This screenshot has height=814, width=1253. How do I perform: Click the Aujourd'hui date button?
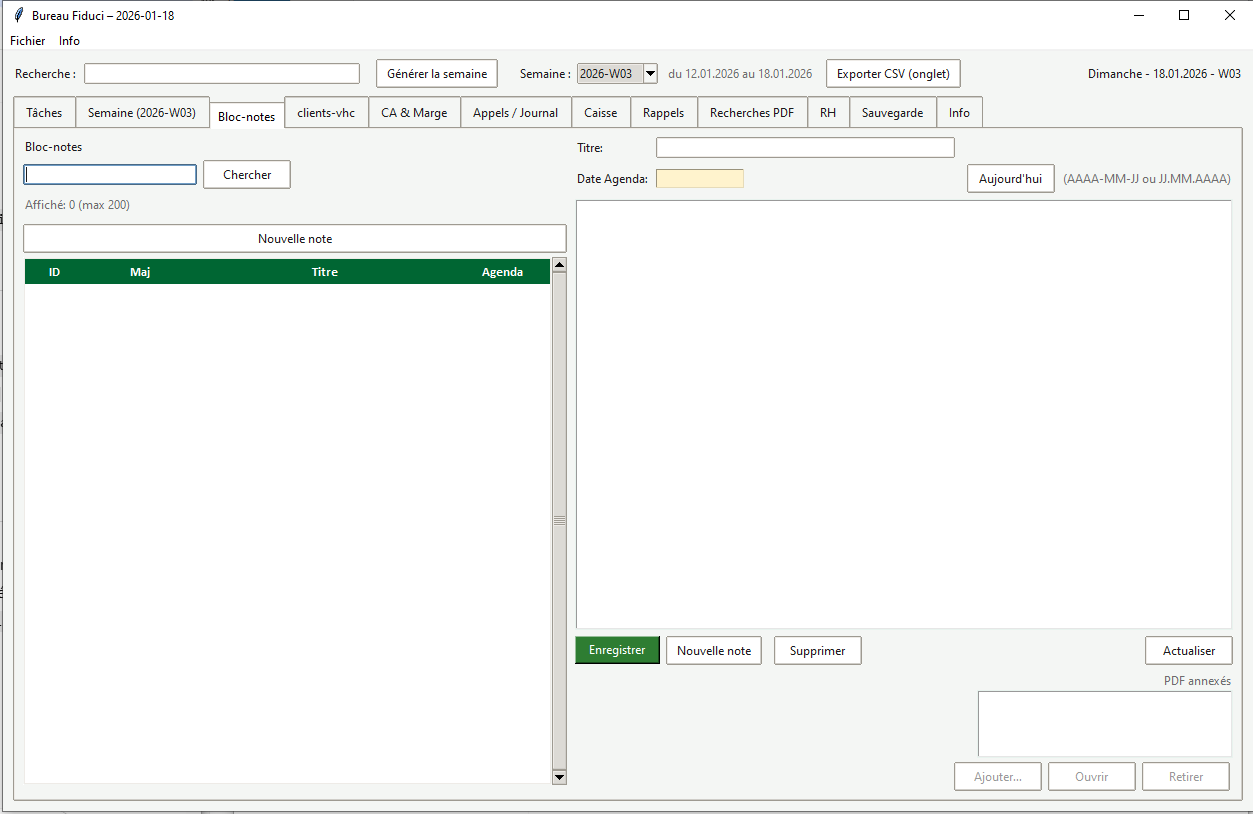[x=1010, y=179]
